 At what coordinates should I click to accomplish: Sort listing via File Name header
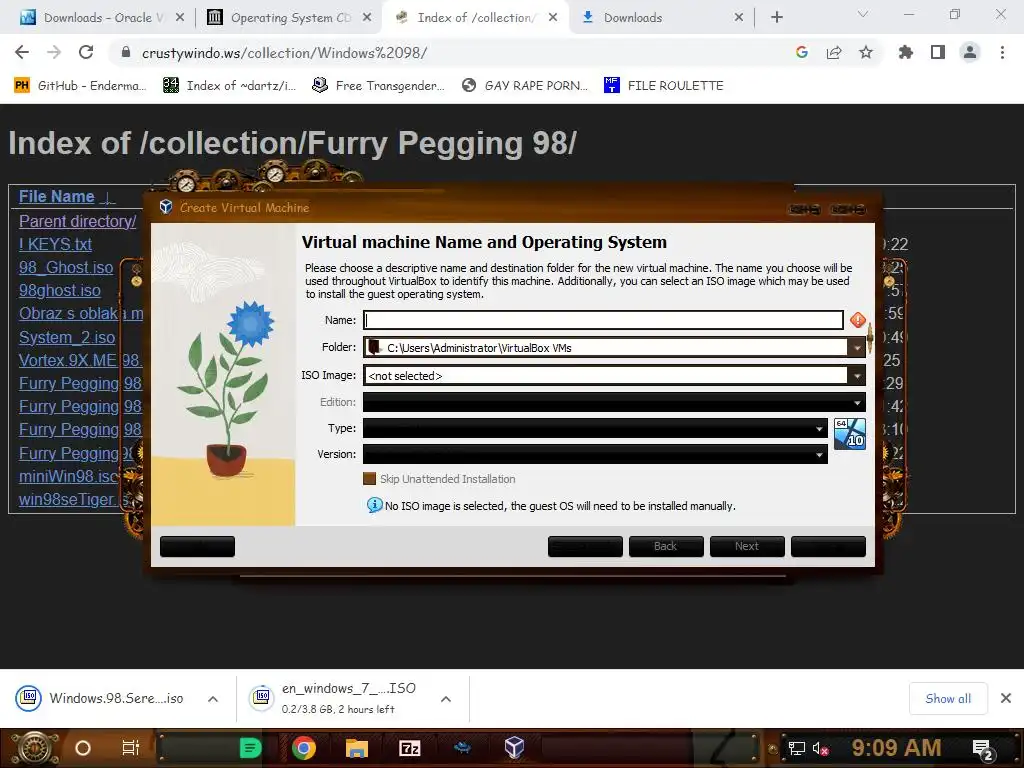point(57,197)
